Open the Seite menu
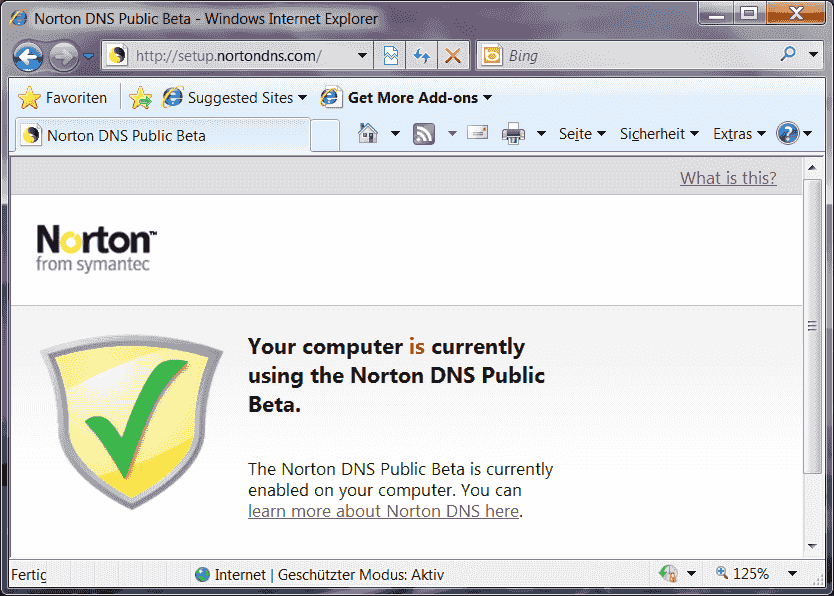 click(x=582, y=133)
